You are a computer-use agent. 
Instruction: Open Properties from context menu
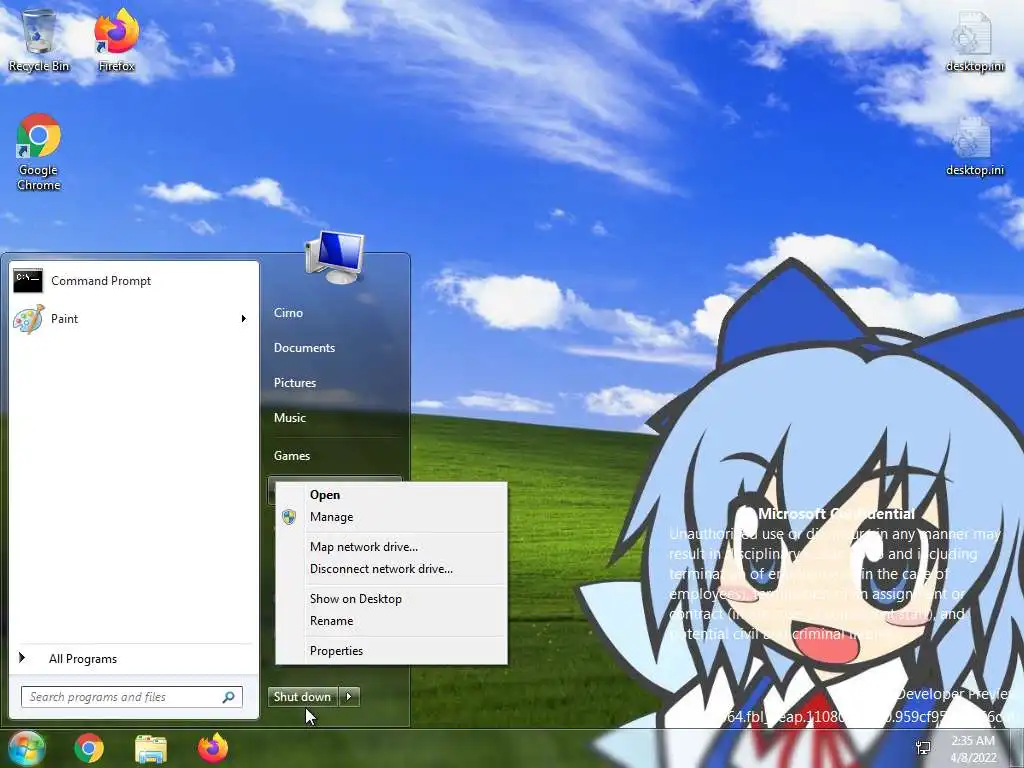tap(391, 651)
